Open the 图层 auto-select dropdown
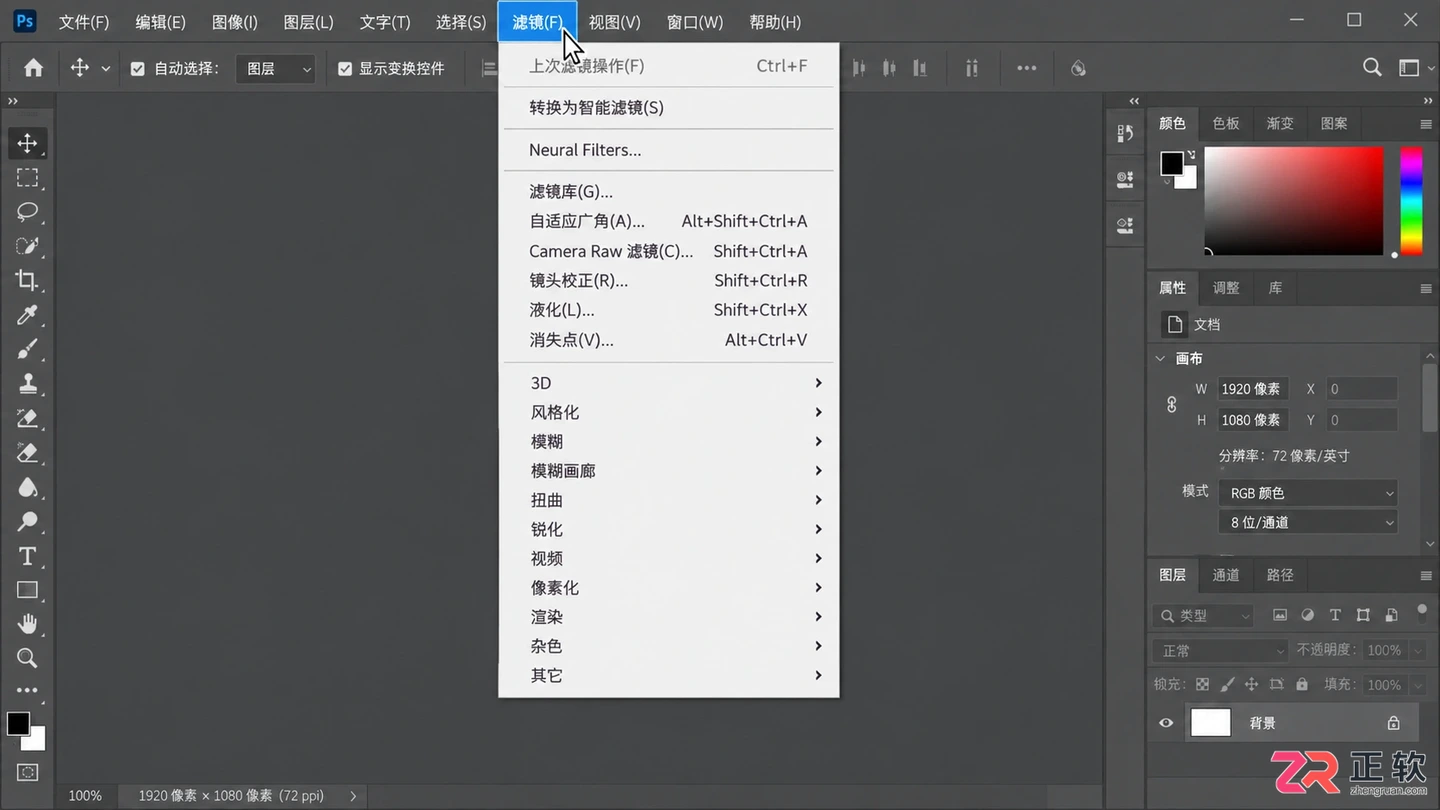This screenshot has height=810, width=1440. 276,69
